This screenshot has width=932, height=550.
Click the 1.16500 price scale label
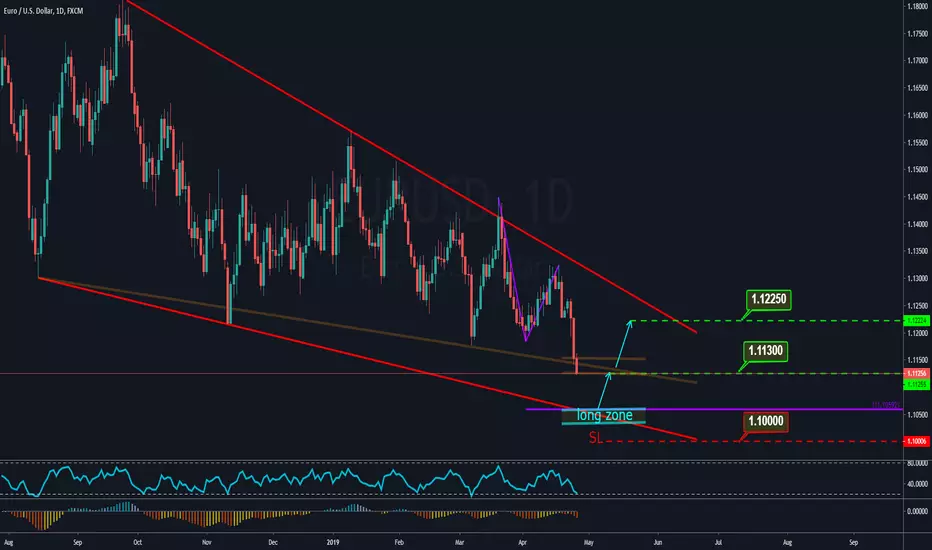pyautogui.click(x=917, y=88)
